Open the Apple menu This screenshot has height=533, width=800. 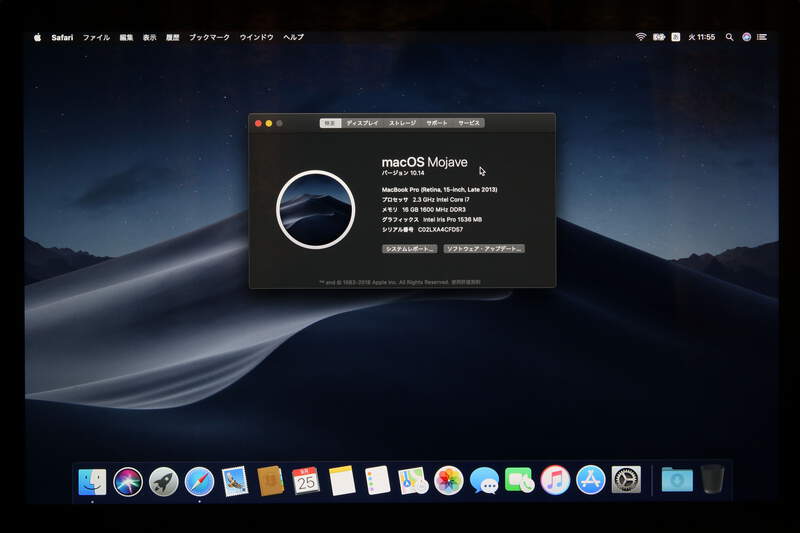point(37,37)
